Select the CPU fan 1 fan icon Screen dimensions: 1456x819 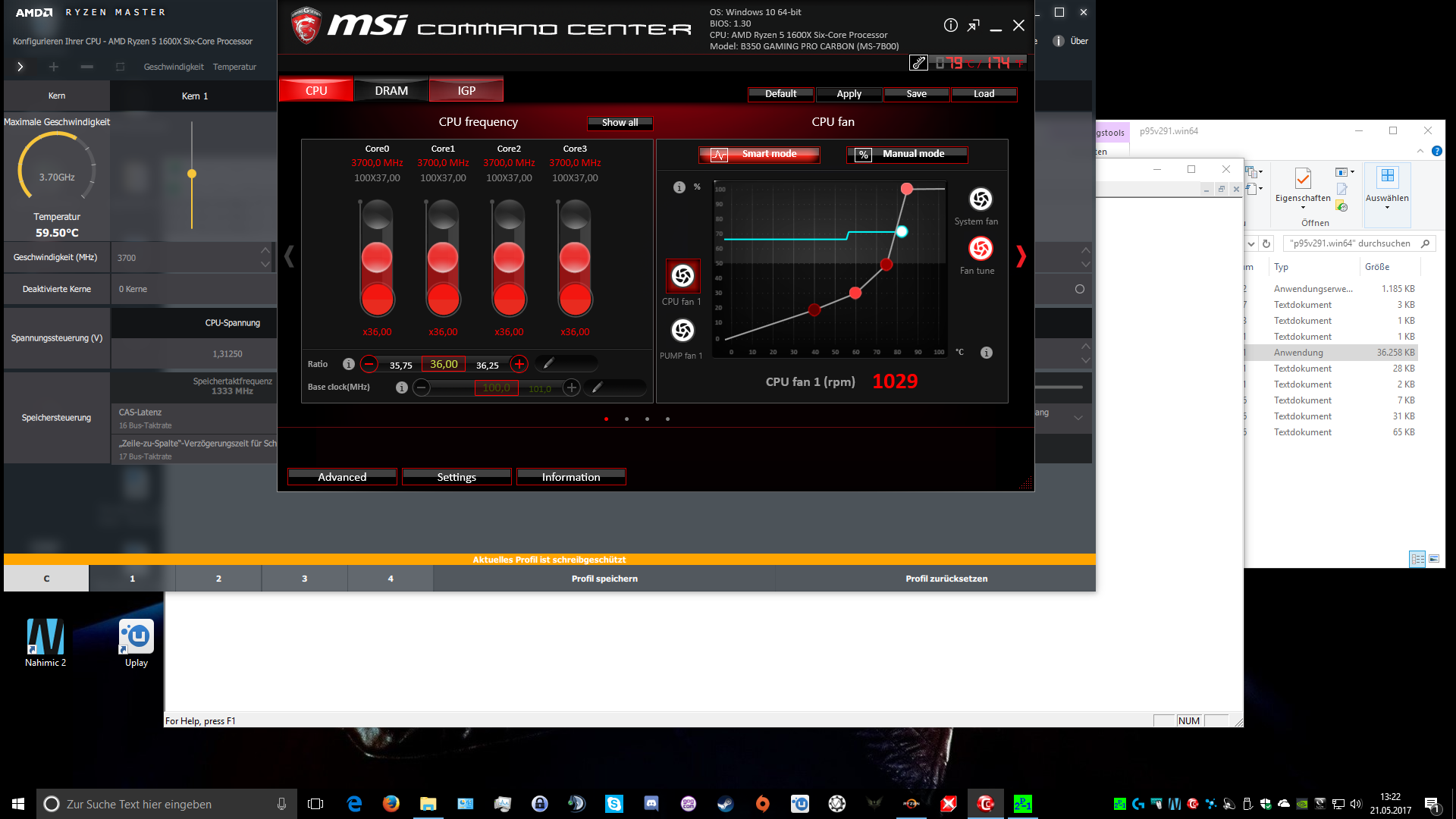tap(682, 275)
